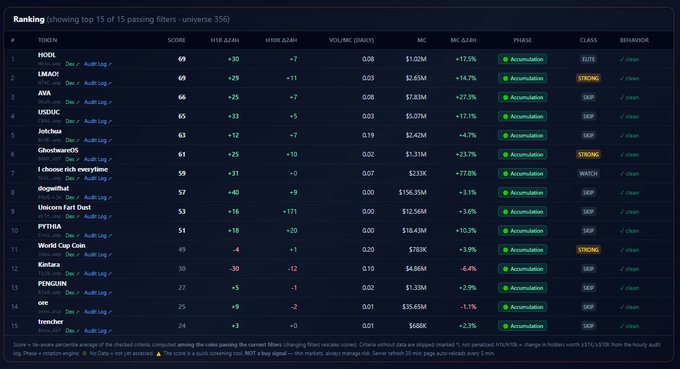Open the Dex link for PYTHIA
The image size is (680, 369).
point(72,236)
